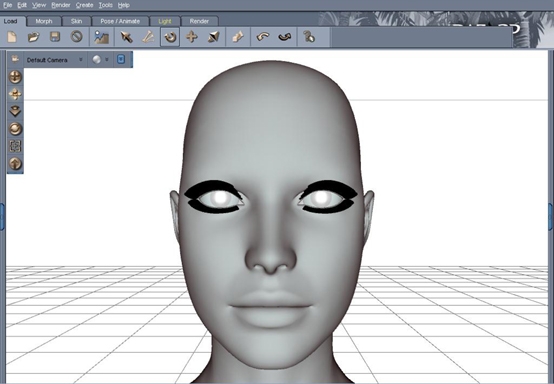The image size is (554, 384).
Task: Open the draw style sphere dropdown
Action: 101,60
